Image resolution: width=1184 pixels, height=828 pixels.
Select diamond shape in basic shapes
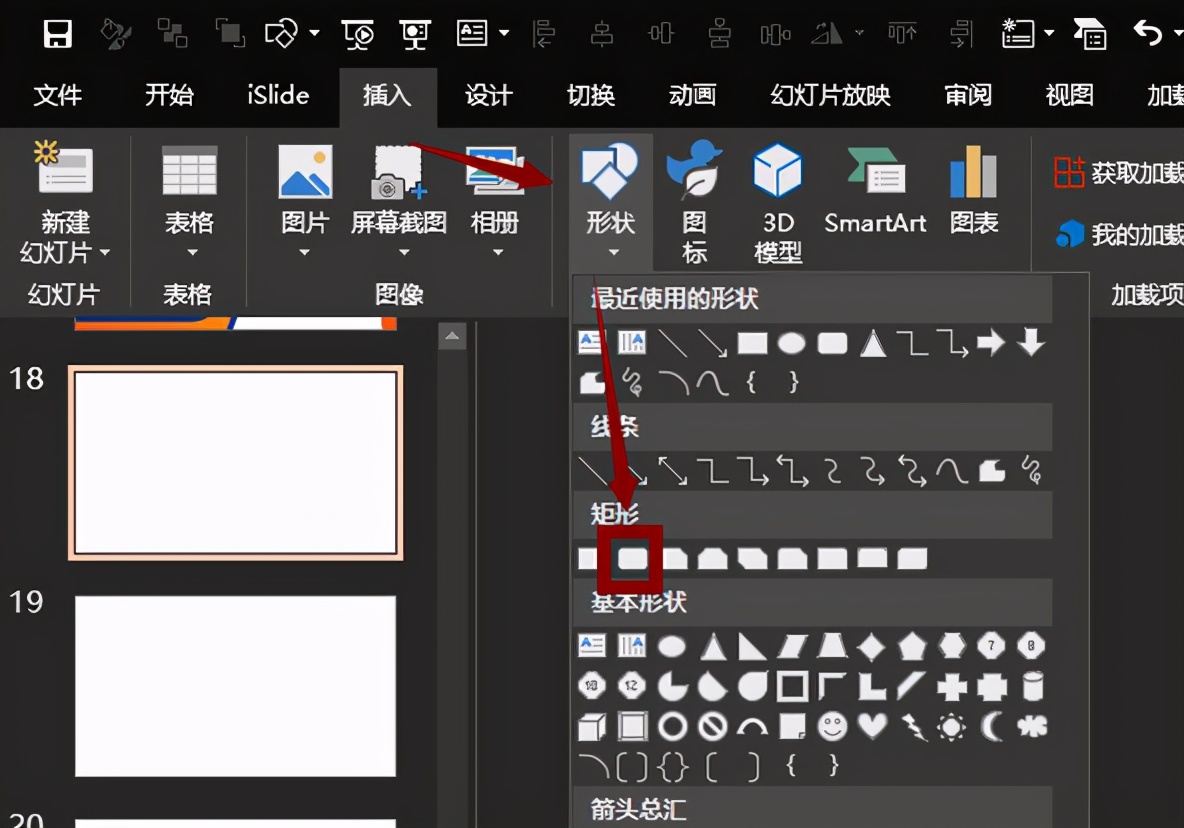pyautogui.click(x=871, y=647)
